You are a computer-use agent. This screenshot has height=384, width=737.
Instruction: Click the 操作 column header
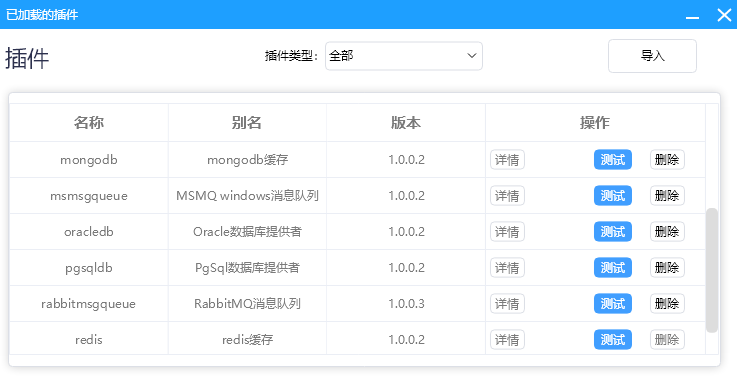(595, 123)
